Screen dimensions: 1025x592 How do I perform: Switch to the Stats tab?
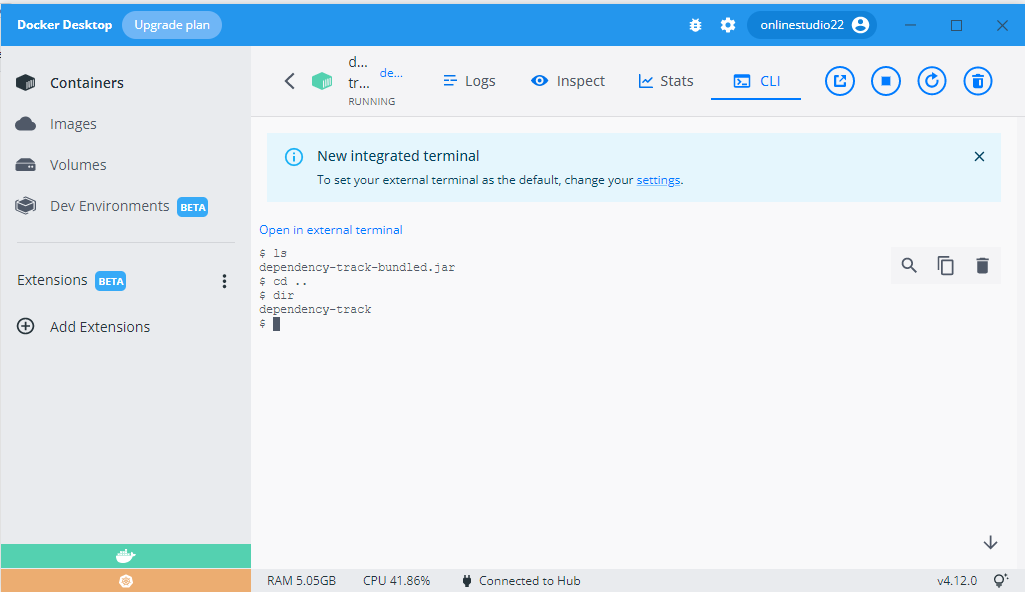coord(665,80)
